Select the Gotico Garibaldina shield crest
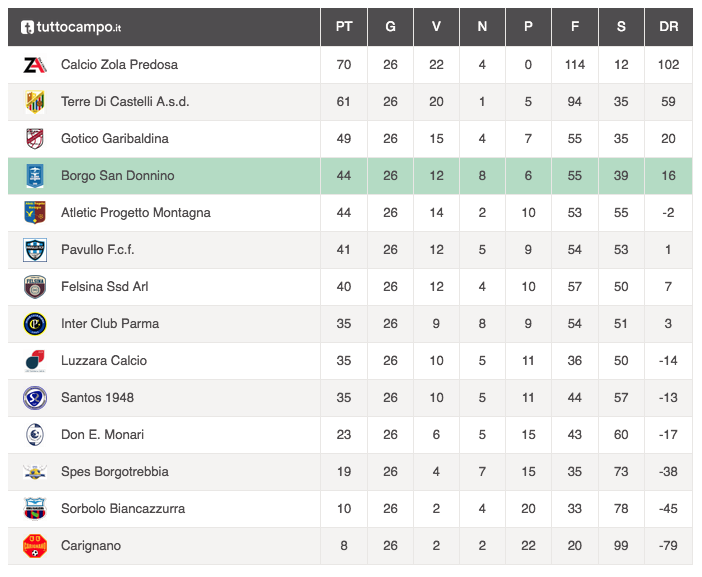 34,139
